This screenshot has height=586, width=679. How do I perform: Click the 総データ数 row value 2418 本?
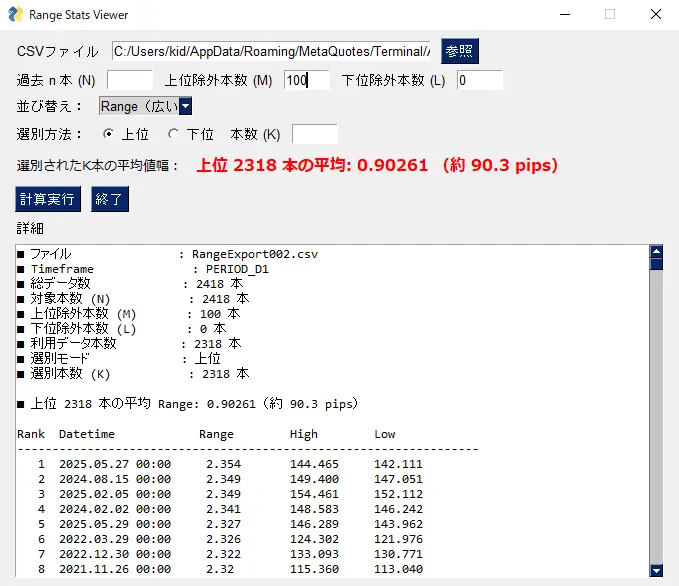point(220,284)
